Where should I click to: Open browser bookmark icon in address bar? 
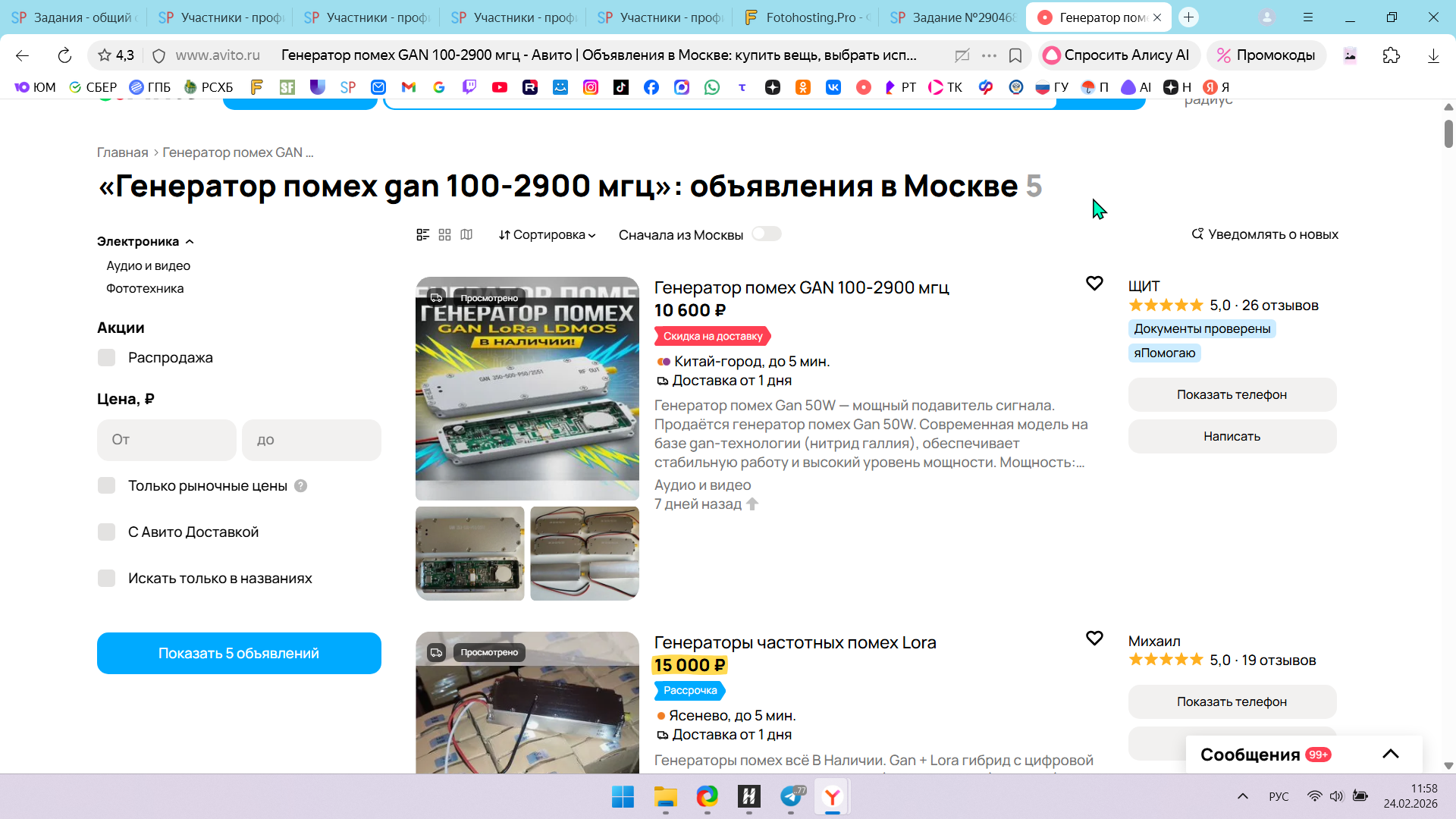tap(1015, 55)
